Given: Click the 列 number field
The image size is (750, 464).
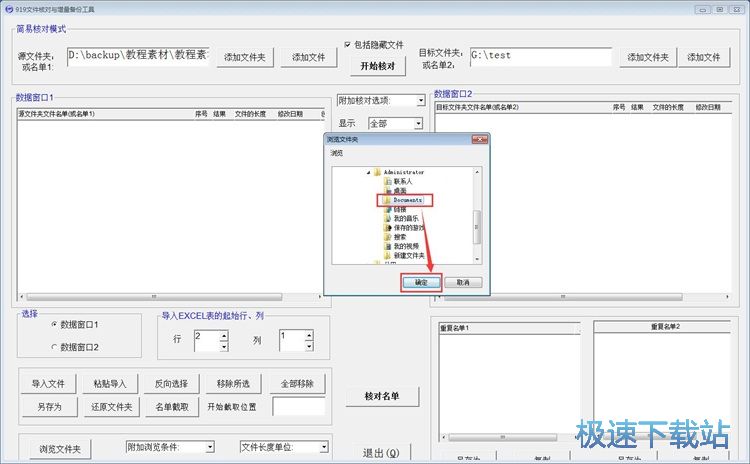Looking at the screenshot, I should point(292,341).
